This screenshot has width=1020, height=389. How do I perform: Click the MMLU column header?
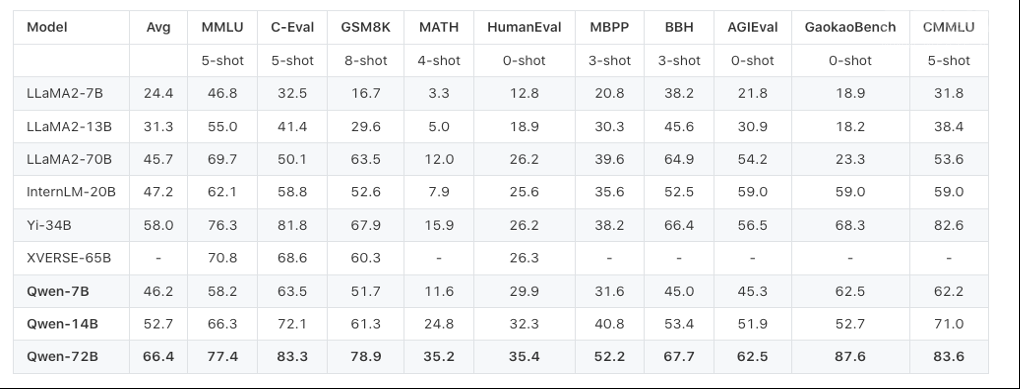(222, 27)
